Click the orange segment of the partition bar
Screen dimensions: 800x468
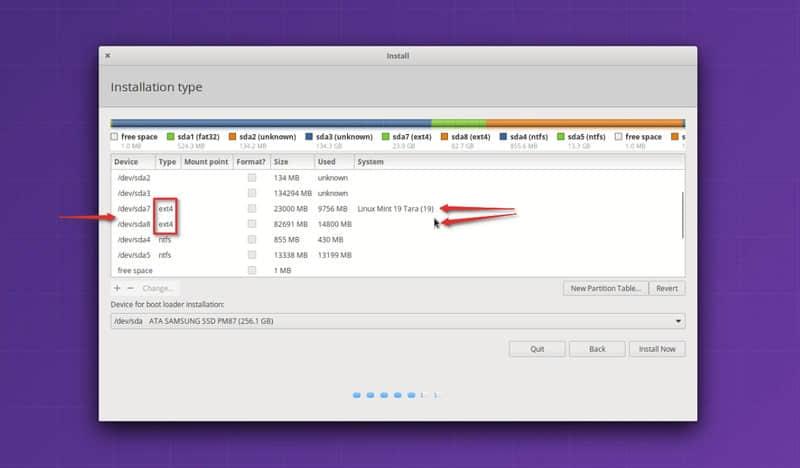(x=585, y=123)
